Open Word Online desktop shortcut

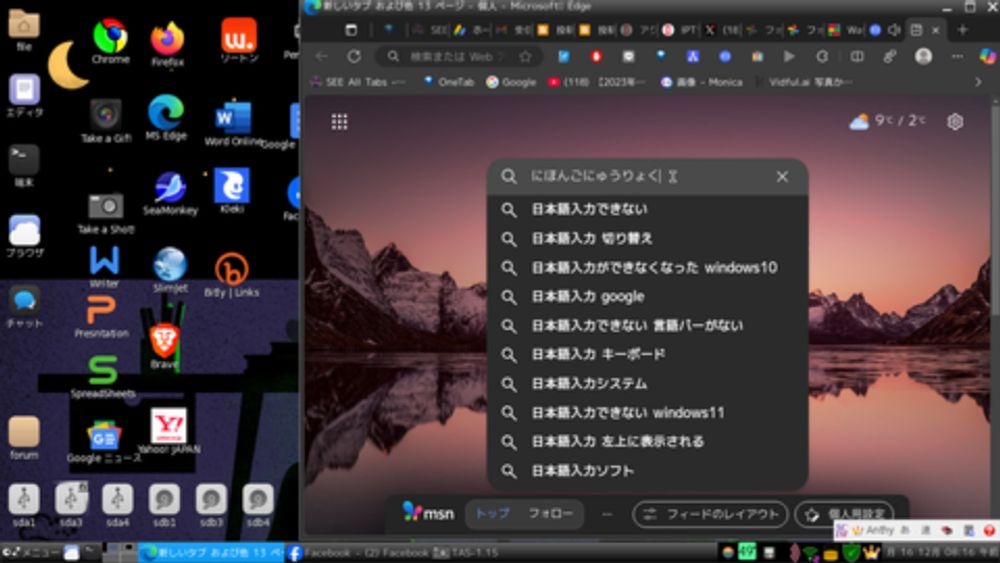(x=232, y=122)
